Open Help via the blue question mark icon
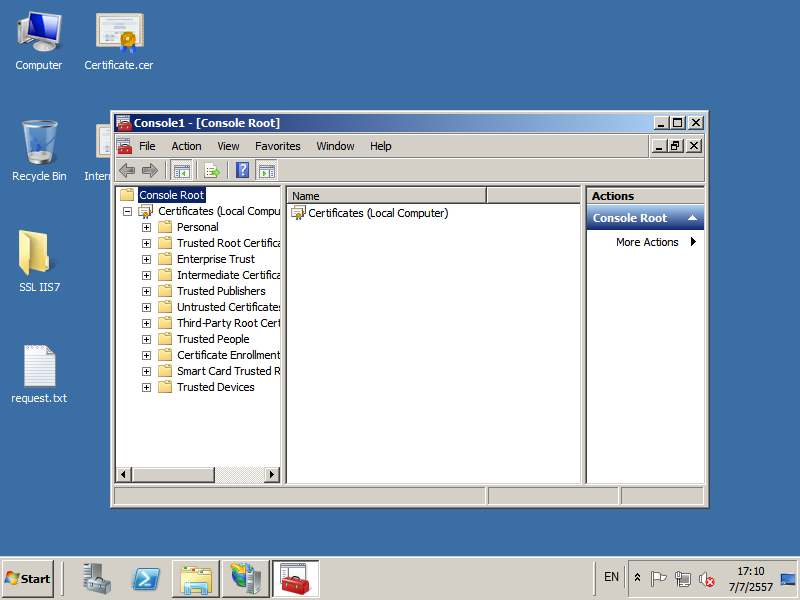800x600 pixels. pyautogui.click(x=242, y=170)
